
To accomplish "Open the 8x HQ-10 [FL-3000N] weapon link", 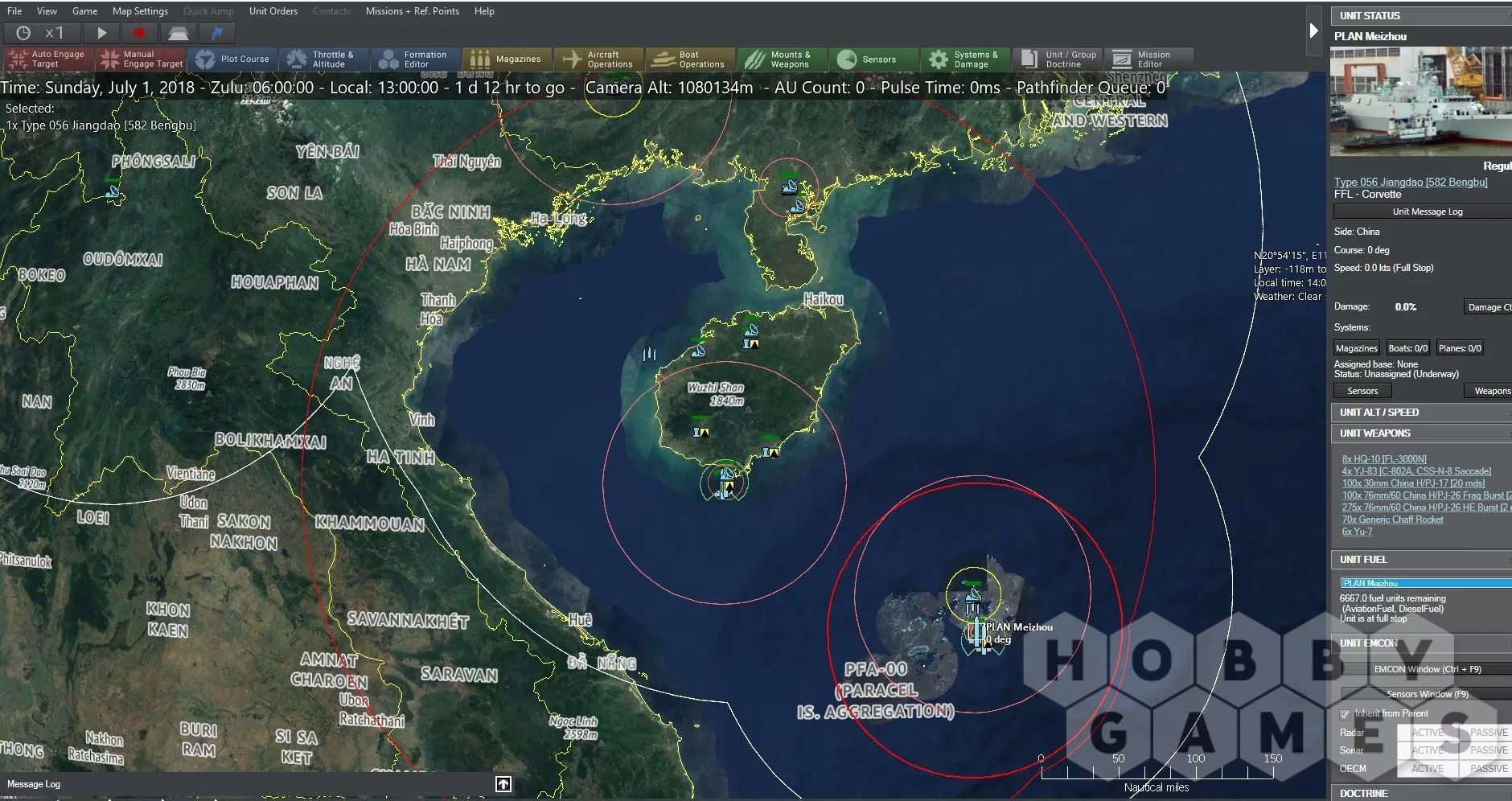I will coord(1383,459).
